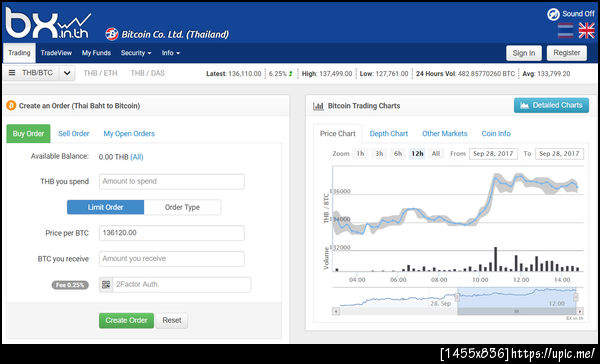Click the Bitcoin Co. Ltd. round logo

tap(112, 34)
